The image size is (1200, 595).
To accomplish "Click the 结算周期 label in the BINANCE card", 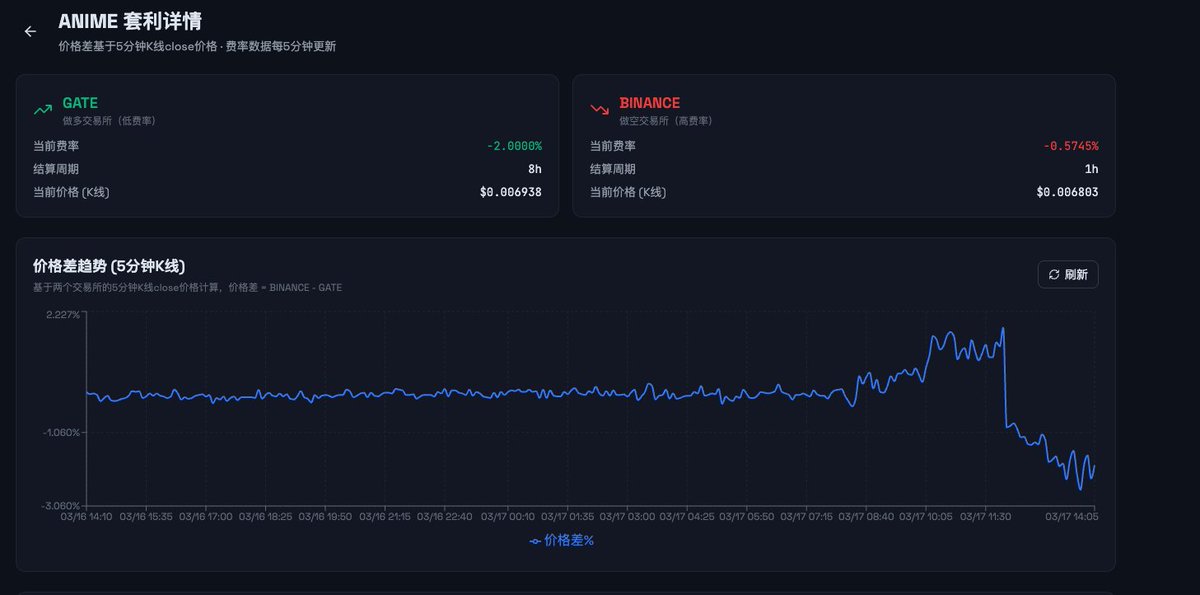I will pyautogui.click(x=613, y=169).
